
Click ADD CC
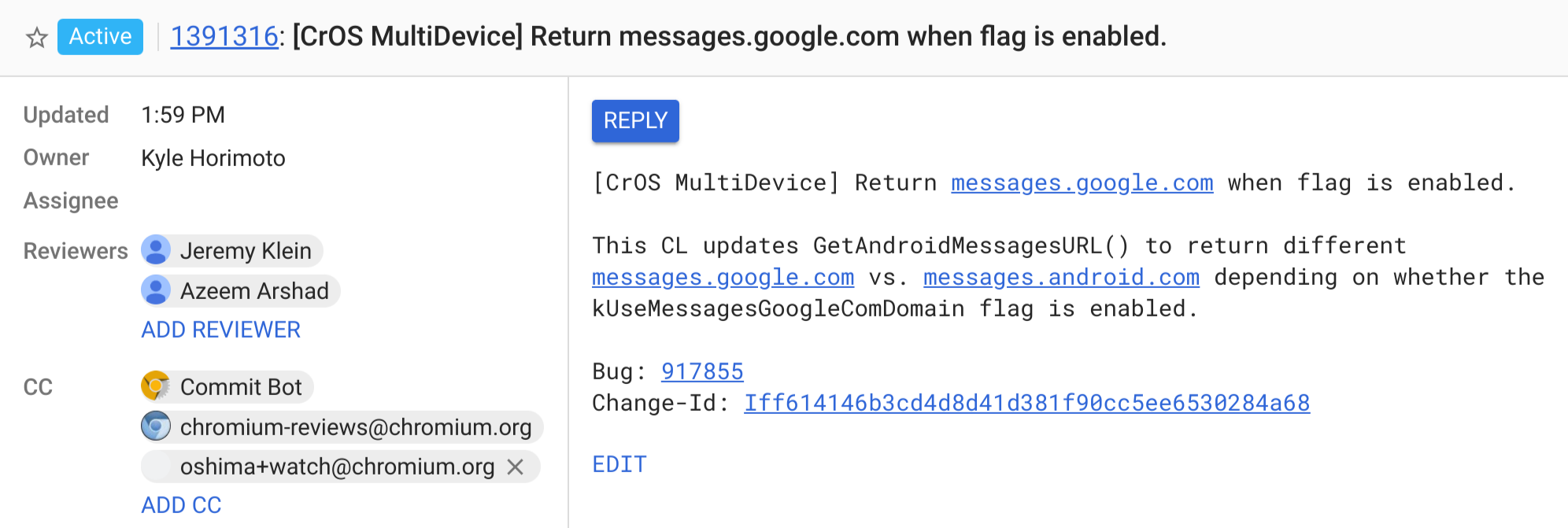point(181,505)
